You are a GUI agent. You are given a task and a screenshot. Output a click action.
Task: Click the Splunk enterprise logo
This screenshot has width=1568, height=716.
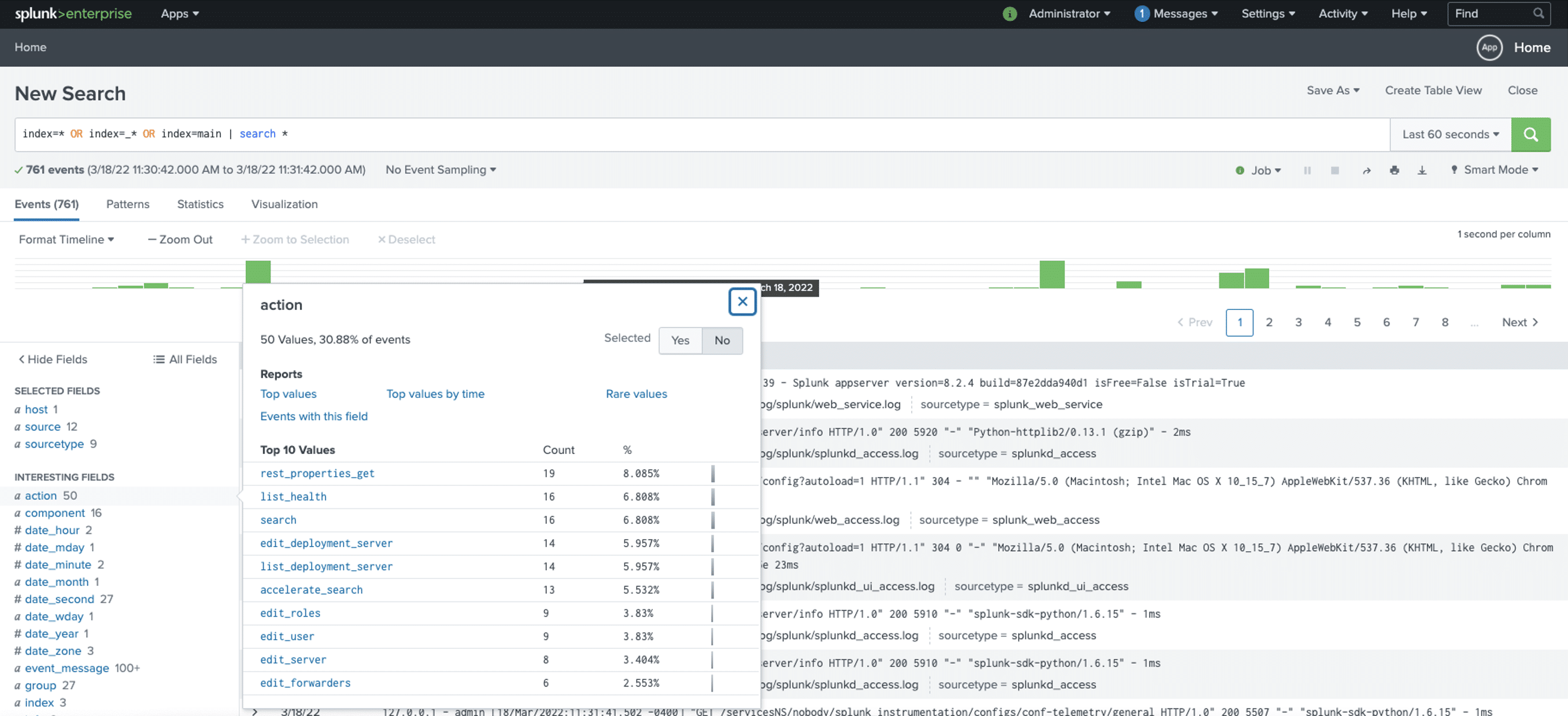[x=73, y=13]
